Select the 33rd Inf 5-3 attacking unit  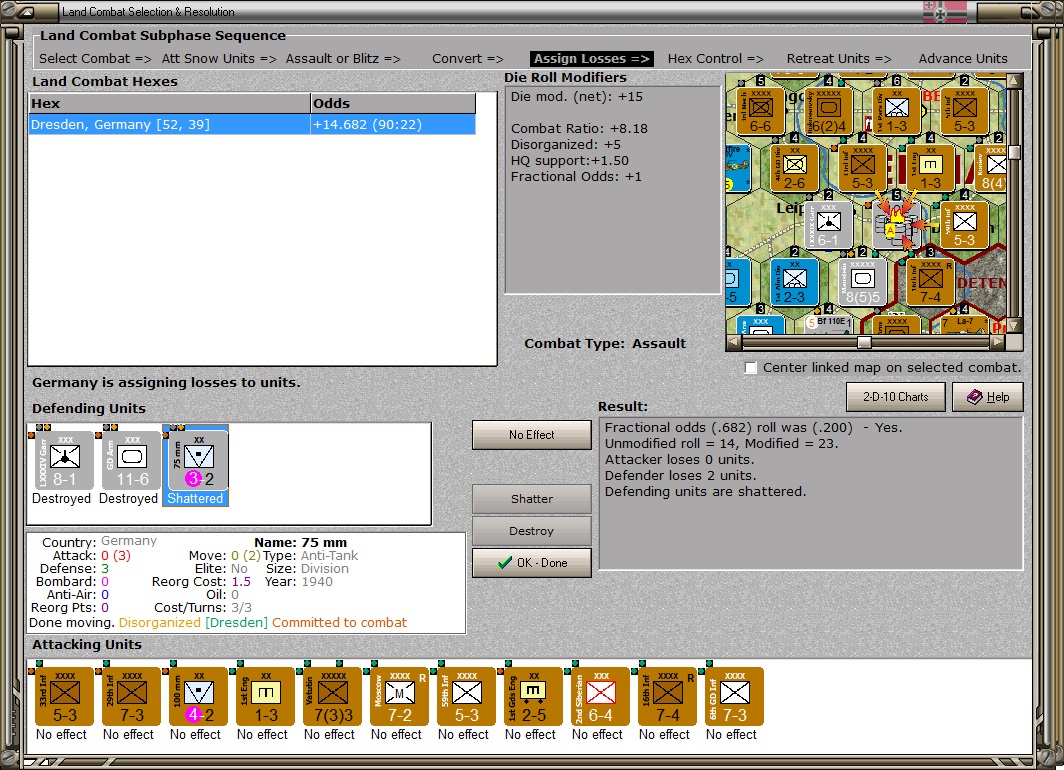pos(64,697)
